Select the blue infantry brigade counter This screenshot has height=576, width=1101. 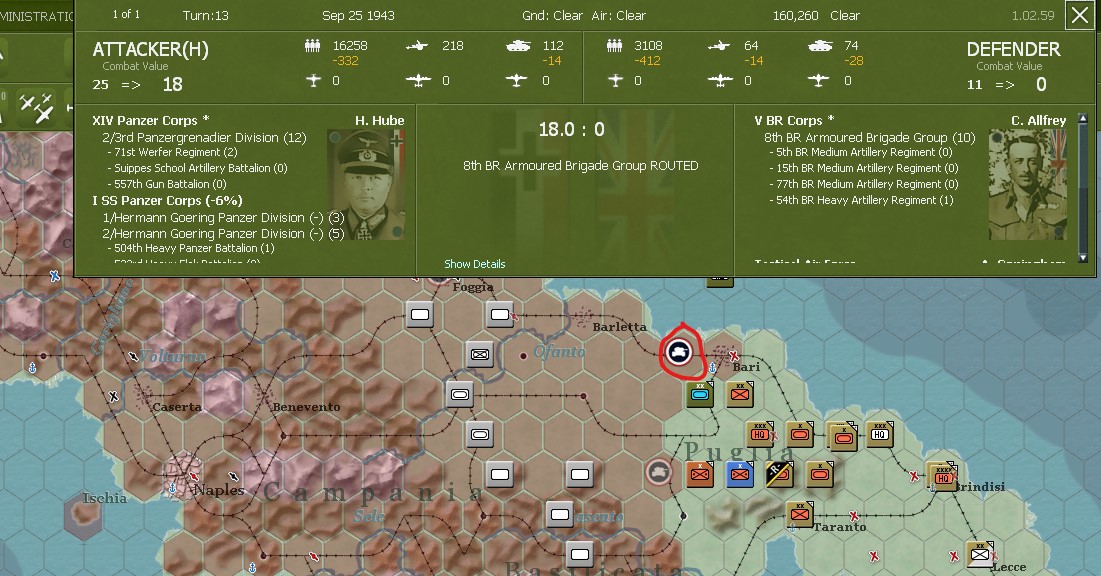point(739,474)
